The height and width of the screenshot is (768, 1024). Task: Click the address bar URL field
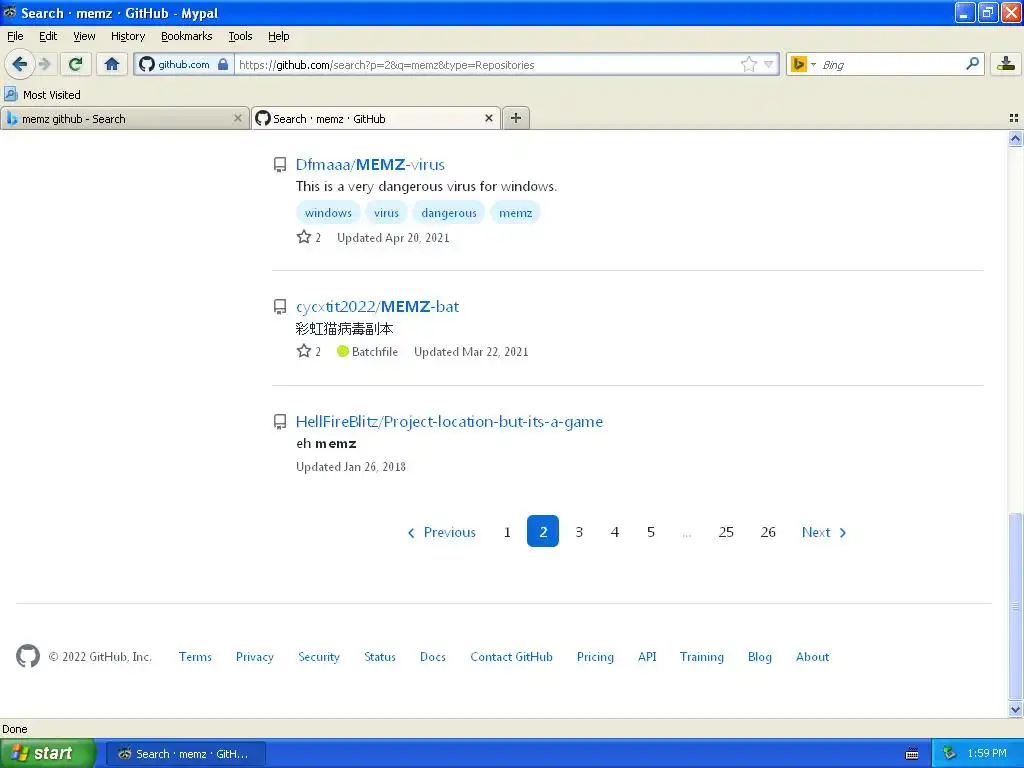coord(487,64)
